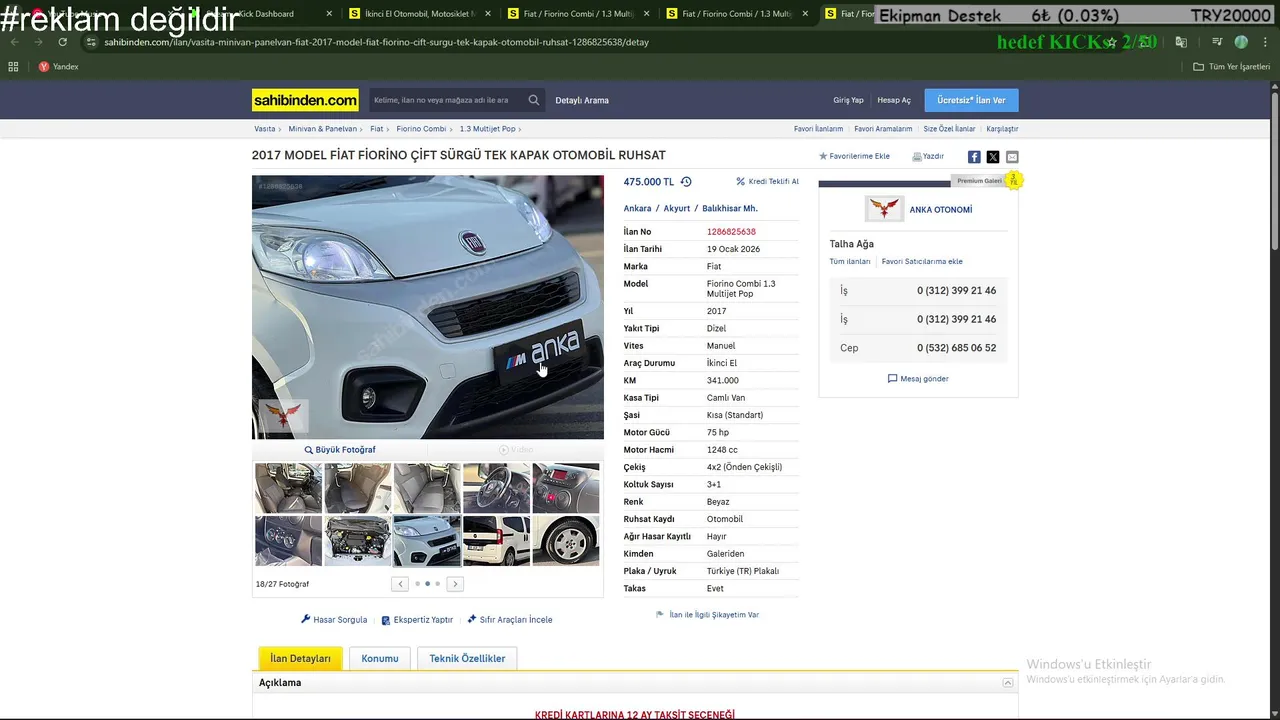Click the Premium Galeri badge icon
The height and width of the screenshot is (720, 1280).
coord(1013,180)
